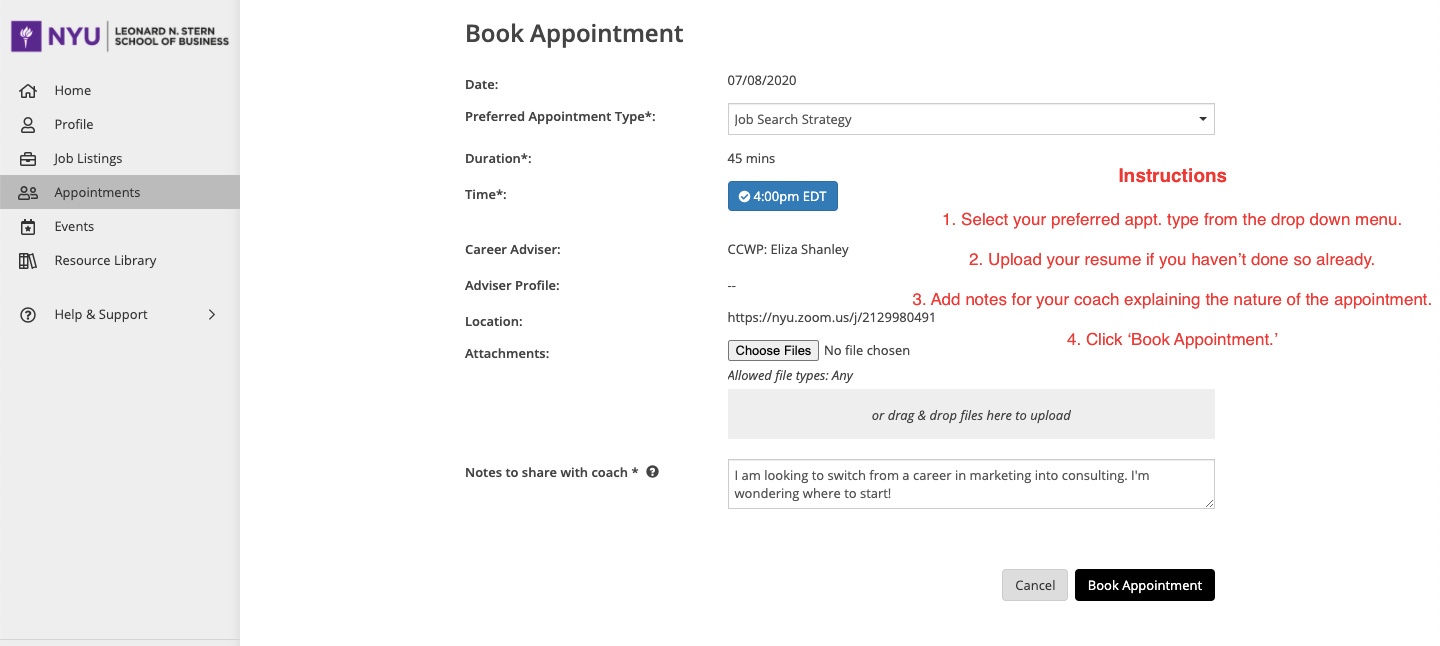Viewport: 1440px width, 646px height.
Task: Click the Appointments people icon
Action: [x=28, y=193]
